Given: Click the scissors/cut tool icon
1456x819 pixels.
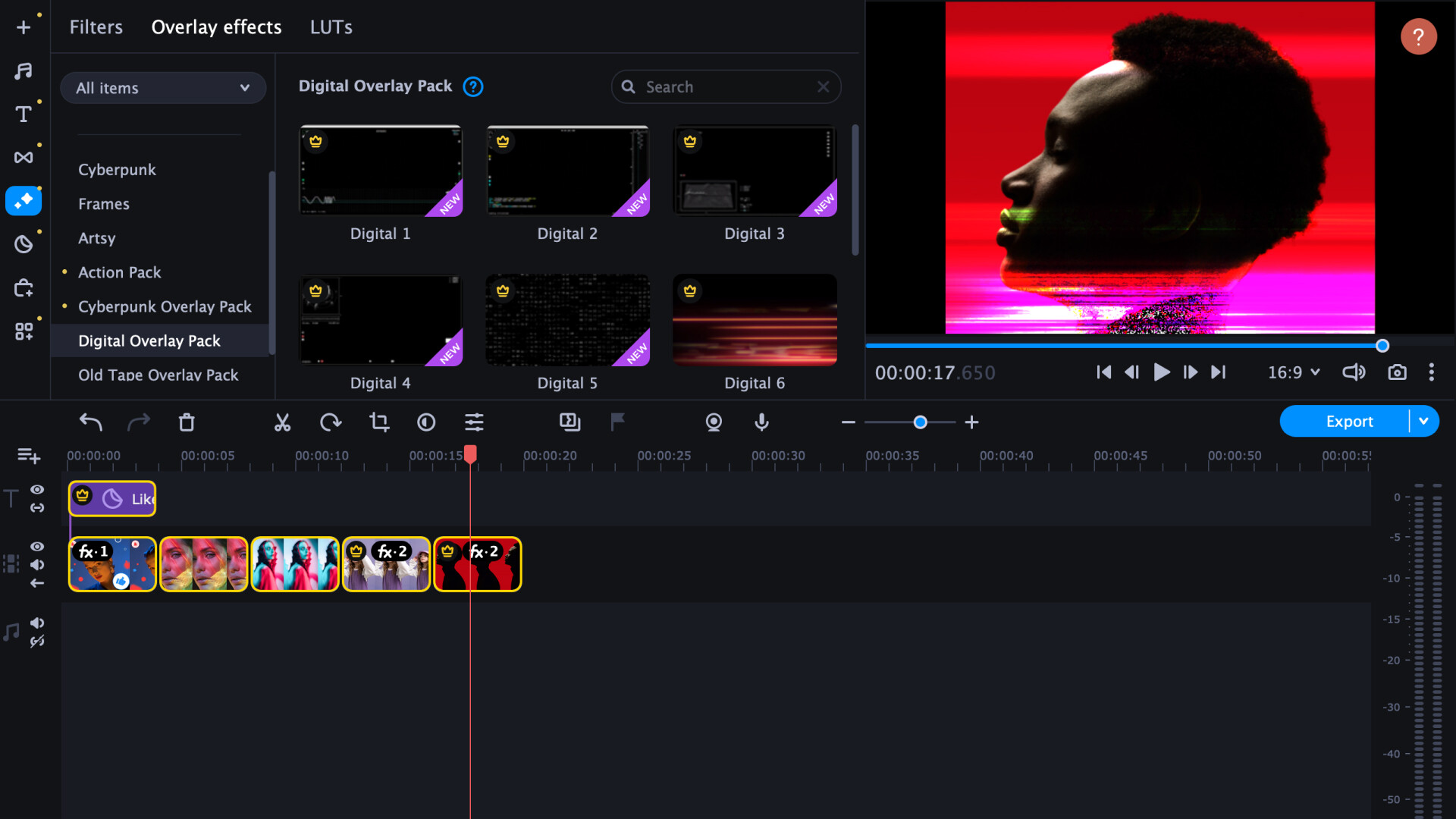Looking at the screenshot, I should coord(283,421).
